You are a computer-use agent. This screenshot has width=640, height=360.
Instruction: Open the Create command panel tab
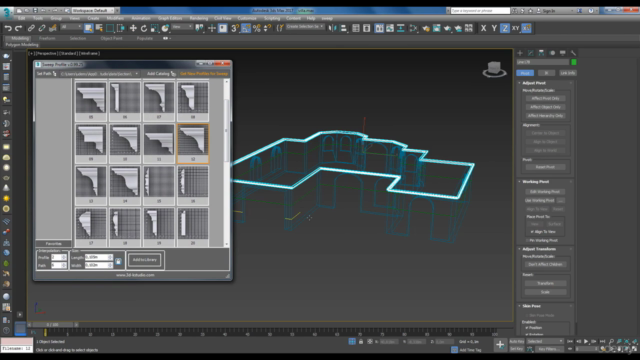pyautogui.click(x=520, y=53)
